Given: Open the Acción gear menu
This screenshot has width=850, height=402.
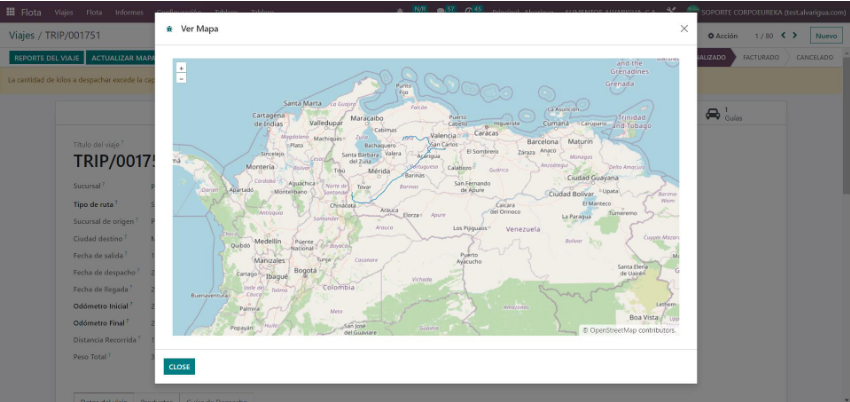Looking at the screenshot, I should (721, 36).
